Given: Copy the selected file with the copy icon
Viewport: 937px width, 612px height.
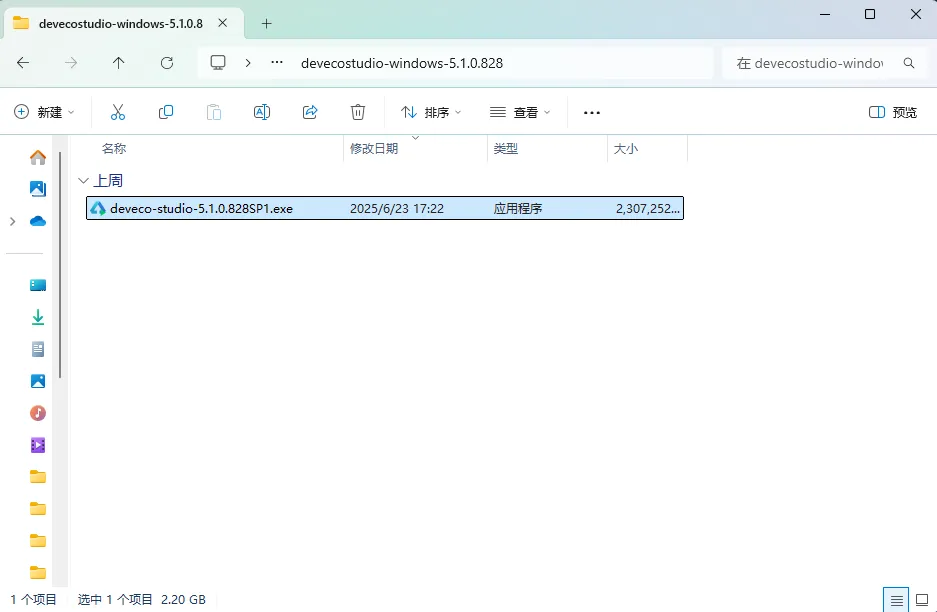Looking at the screenshot, I should tap(166, 112).
